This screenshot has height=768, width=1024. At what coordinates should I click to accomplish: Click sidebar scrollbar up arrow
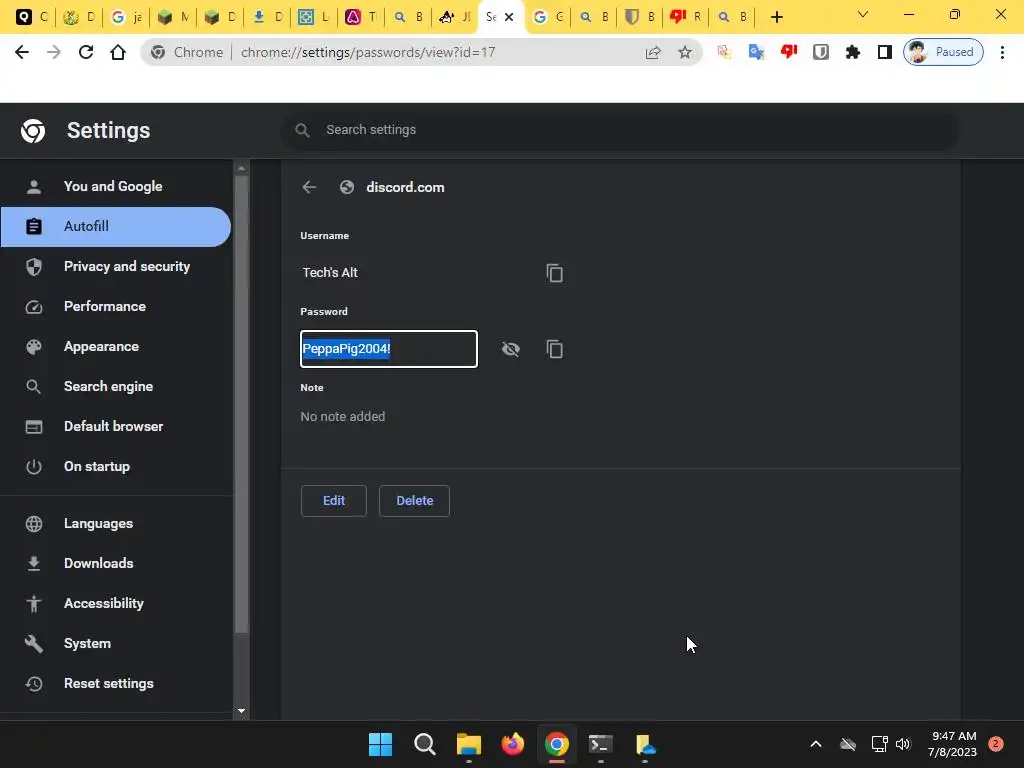coord(242,168)
